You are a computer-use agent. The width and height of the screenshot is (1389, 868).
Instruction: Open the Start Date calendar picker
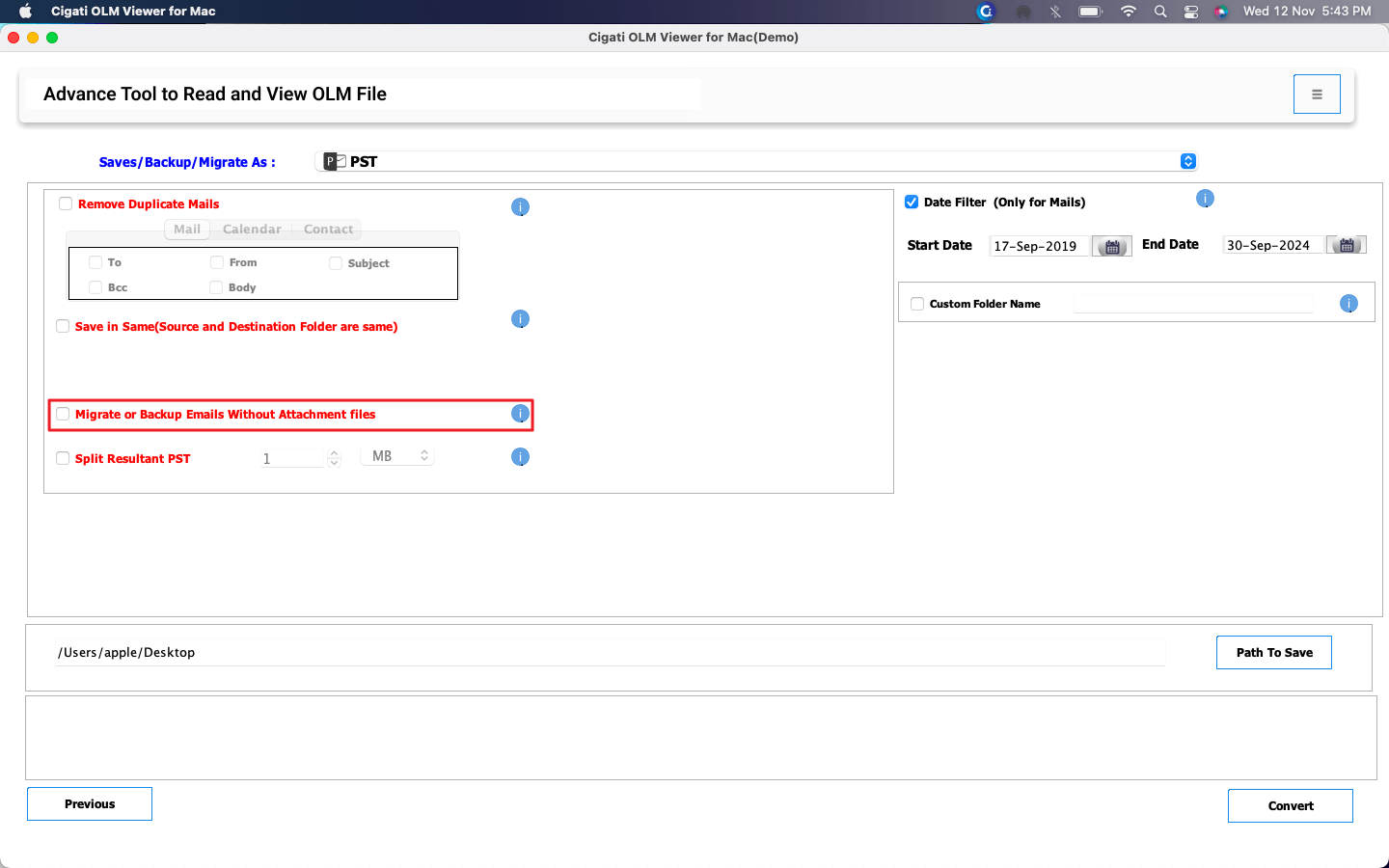1112,246
